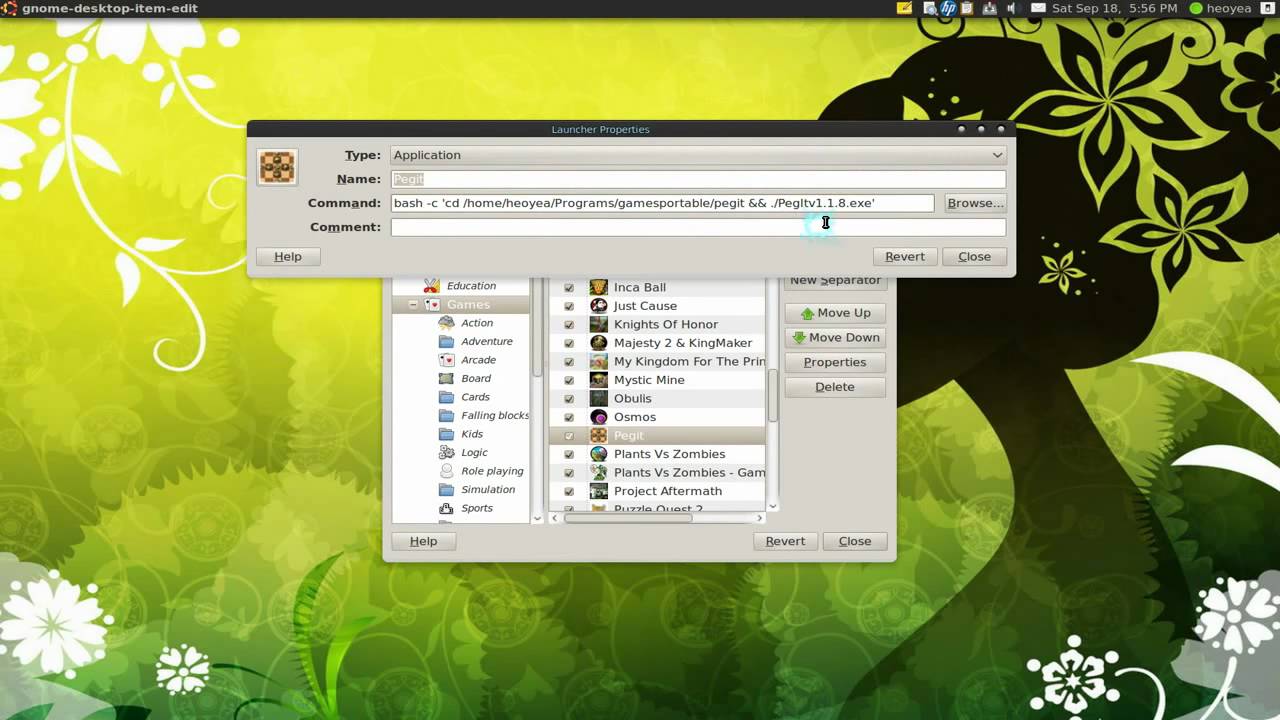Select the Sports category icon
The height and width of the screenshot is (720, 1280).
click(x=446, y=508)
